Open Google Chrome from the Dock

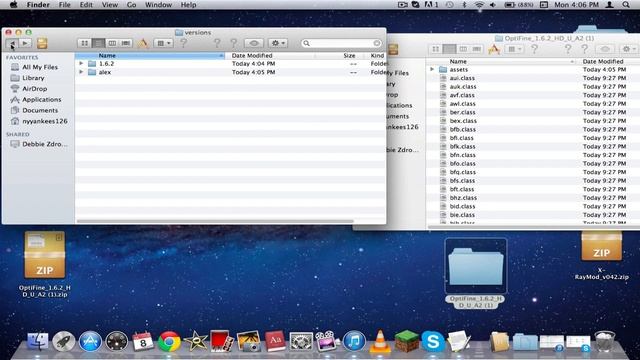pos(169,341)
